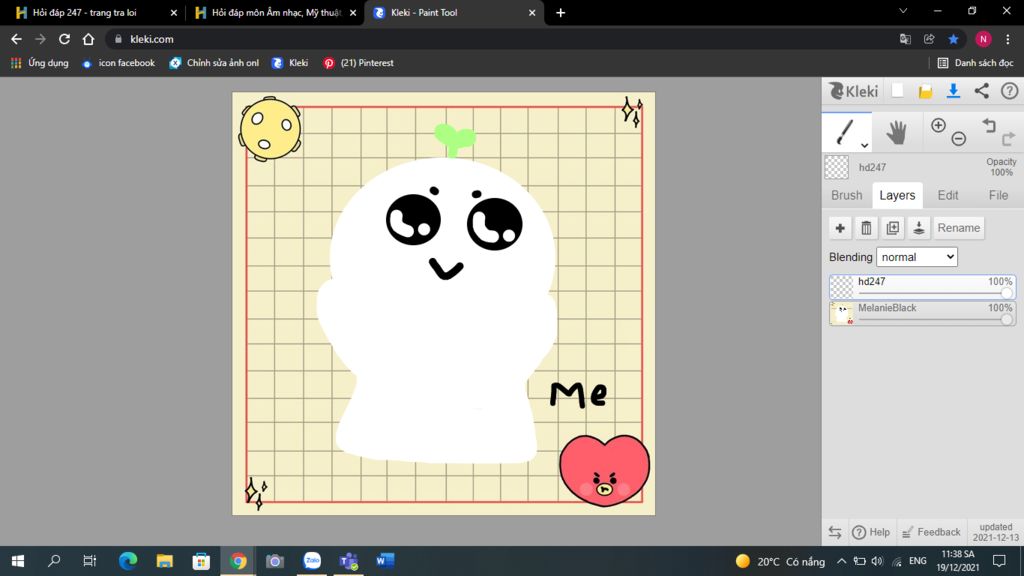Go to browser home page
The height and width of the screenshot is (576, 1024).
(88, 39)
